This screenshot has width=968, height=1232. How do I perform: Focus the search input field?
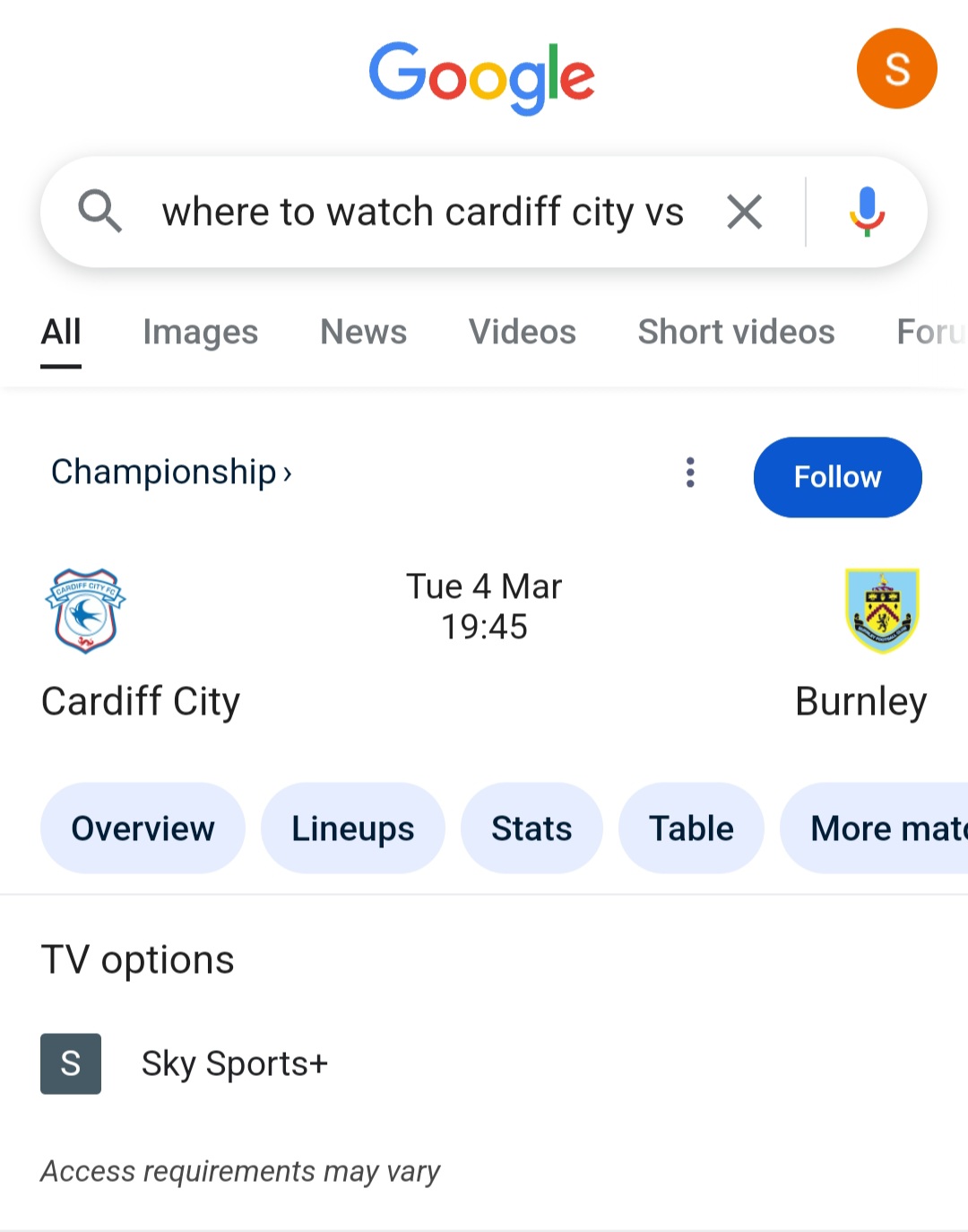[422, 213]
